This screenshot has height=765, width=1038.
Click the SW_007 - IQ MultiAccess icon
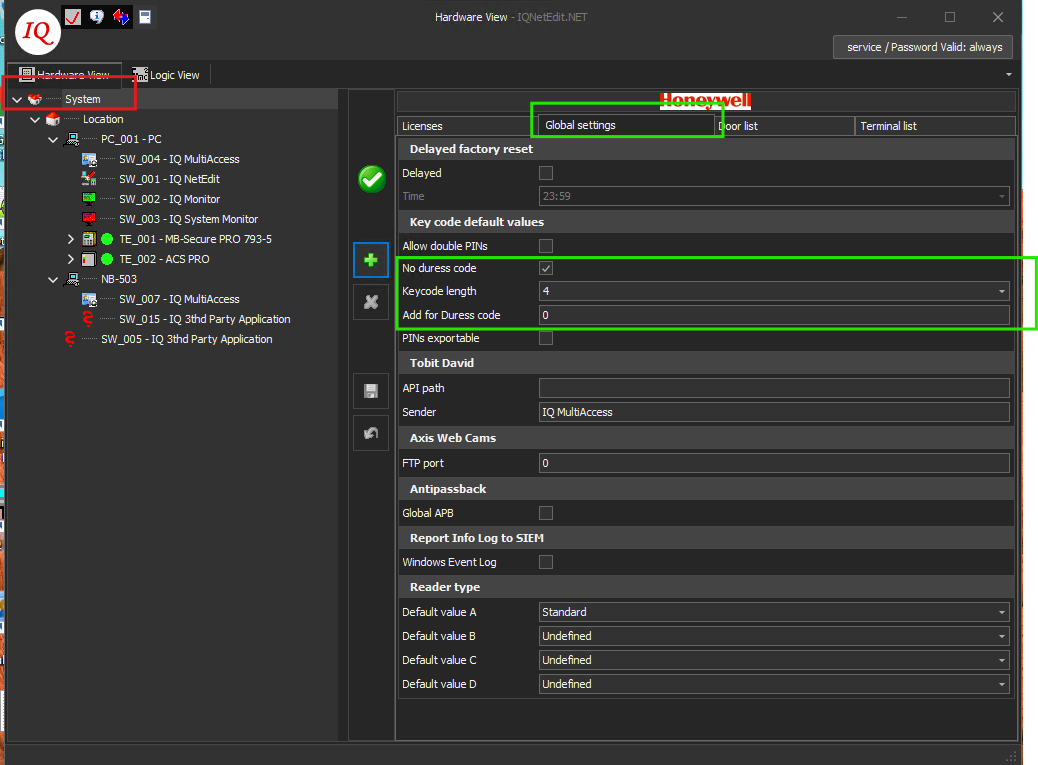click(x=89, y=299)
